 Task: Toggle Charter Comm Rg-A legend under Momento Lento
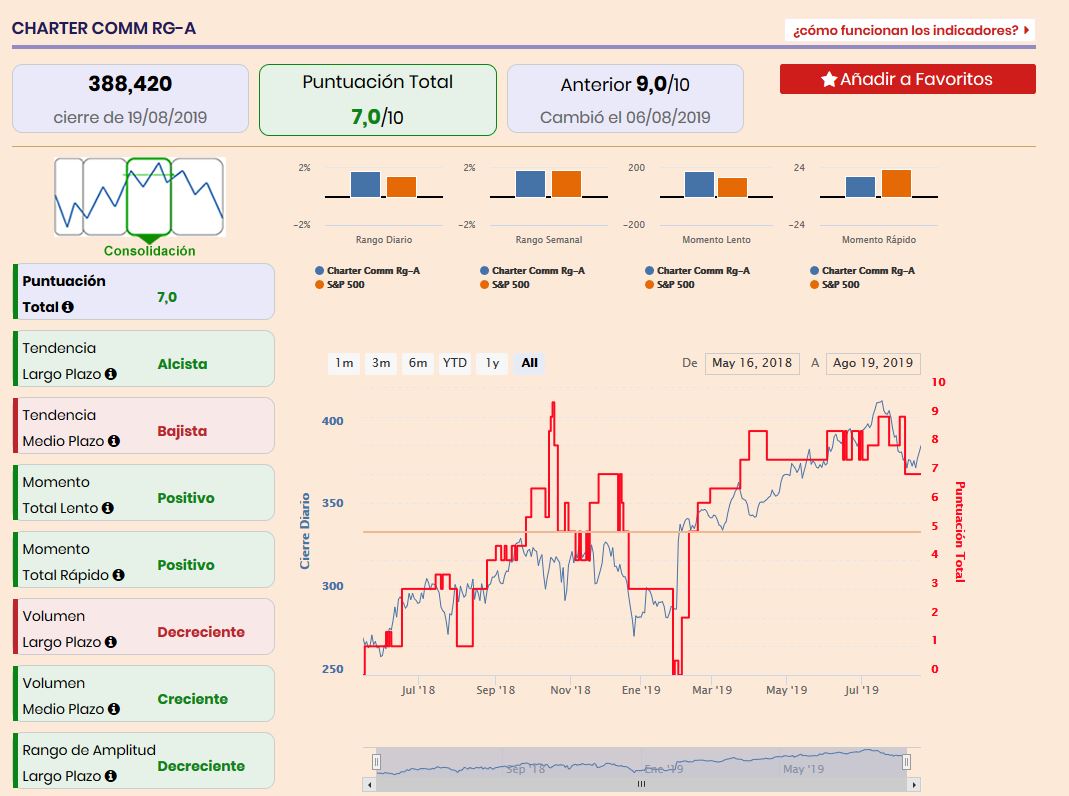coord(697,271)
